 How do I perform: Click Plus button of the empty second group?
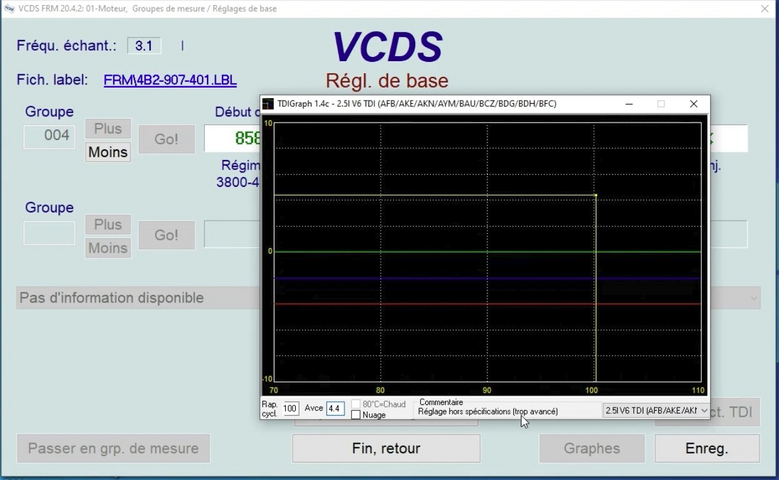108,225
